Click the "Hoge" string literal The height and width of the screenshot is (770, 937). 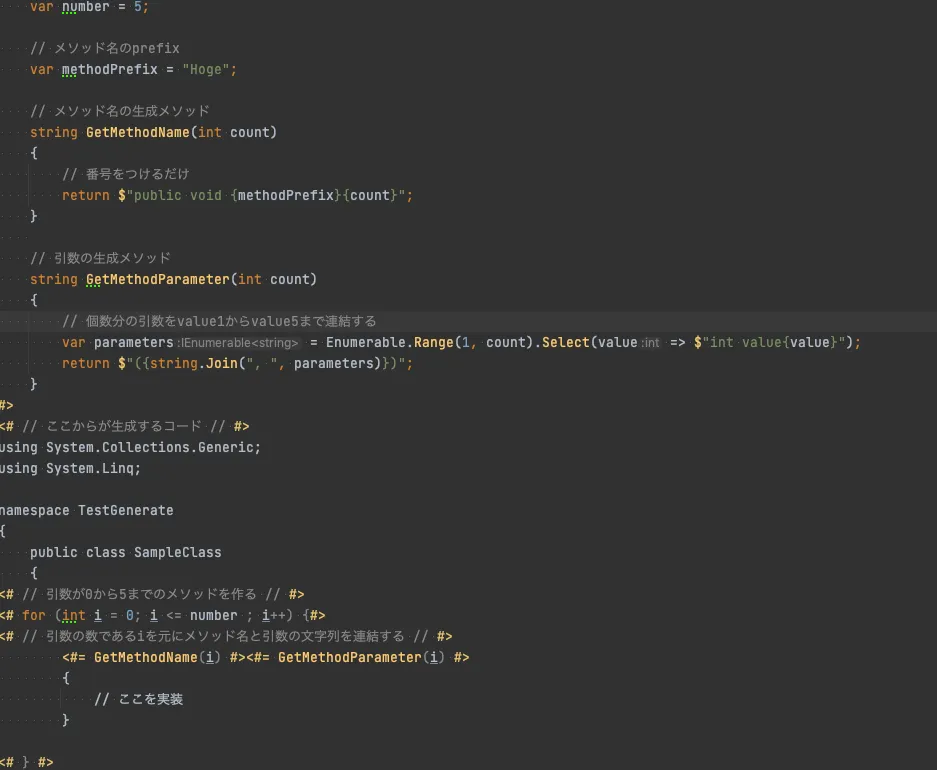208,70
